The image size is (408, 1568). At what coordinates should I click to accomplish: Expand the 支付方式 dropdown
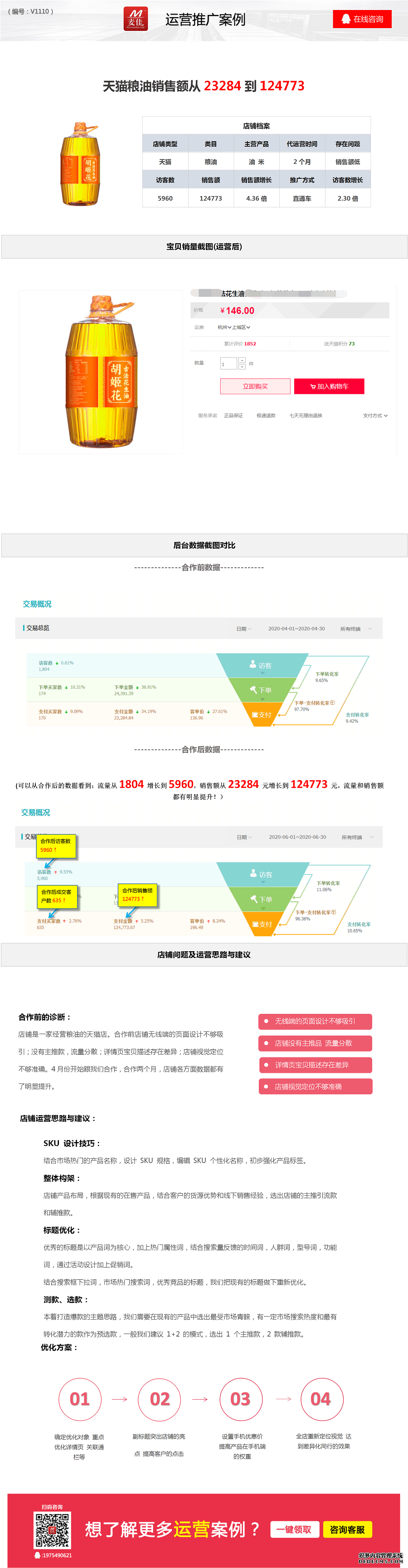375,416
